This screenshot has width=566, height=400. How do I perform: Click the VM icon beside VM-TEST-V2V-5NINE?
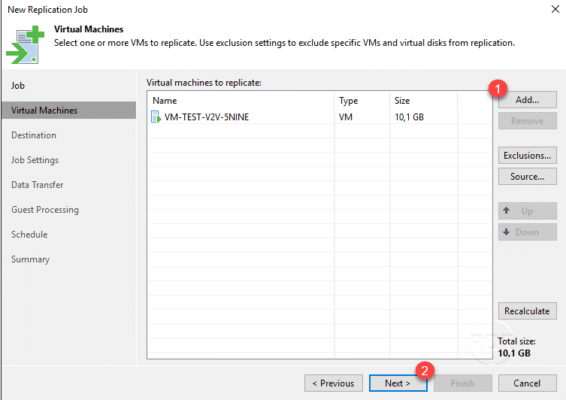156,117
